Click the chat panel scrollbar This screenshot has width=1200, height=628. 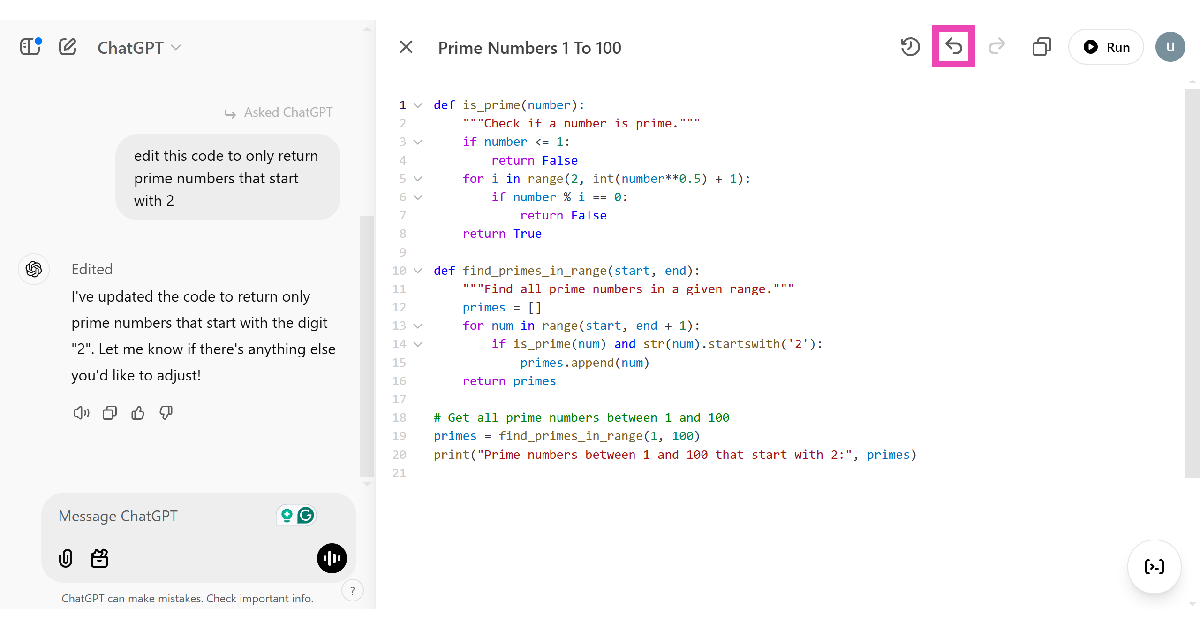click(x=367, y=345)
